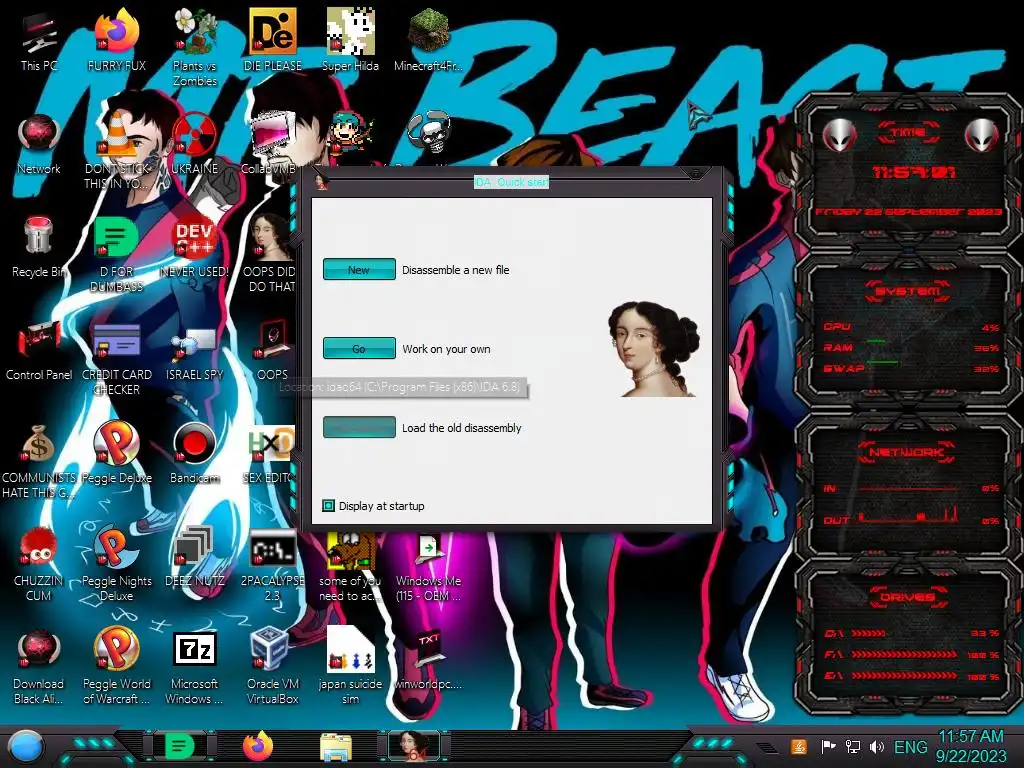
Task: Click the IDA icon in the dialog title bar
Action: [321, 182]
